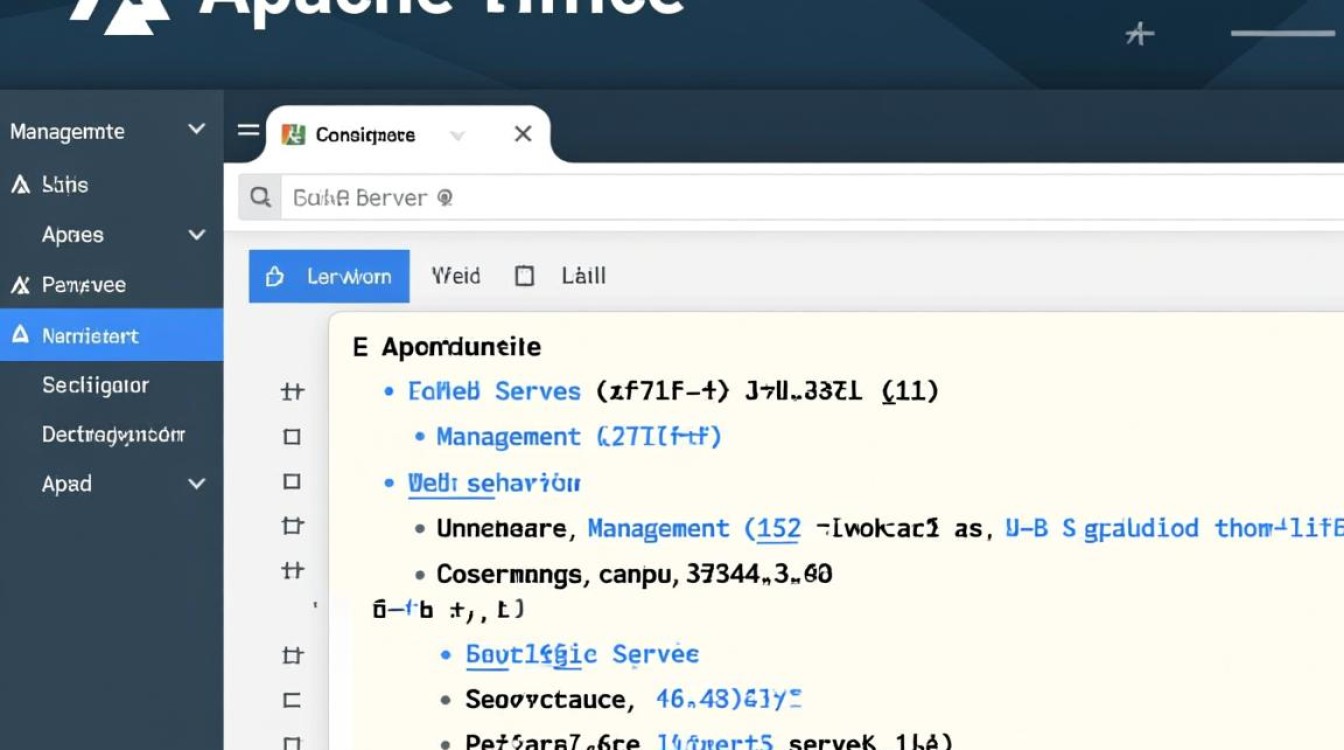The height and width of the screenshot is (750, 1344).
Task: Click the favicon on the Consiqnoce tab
Action: point(293,135)
